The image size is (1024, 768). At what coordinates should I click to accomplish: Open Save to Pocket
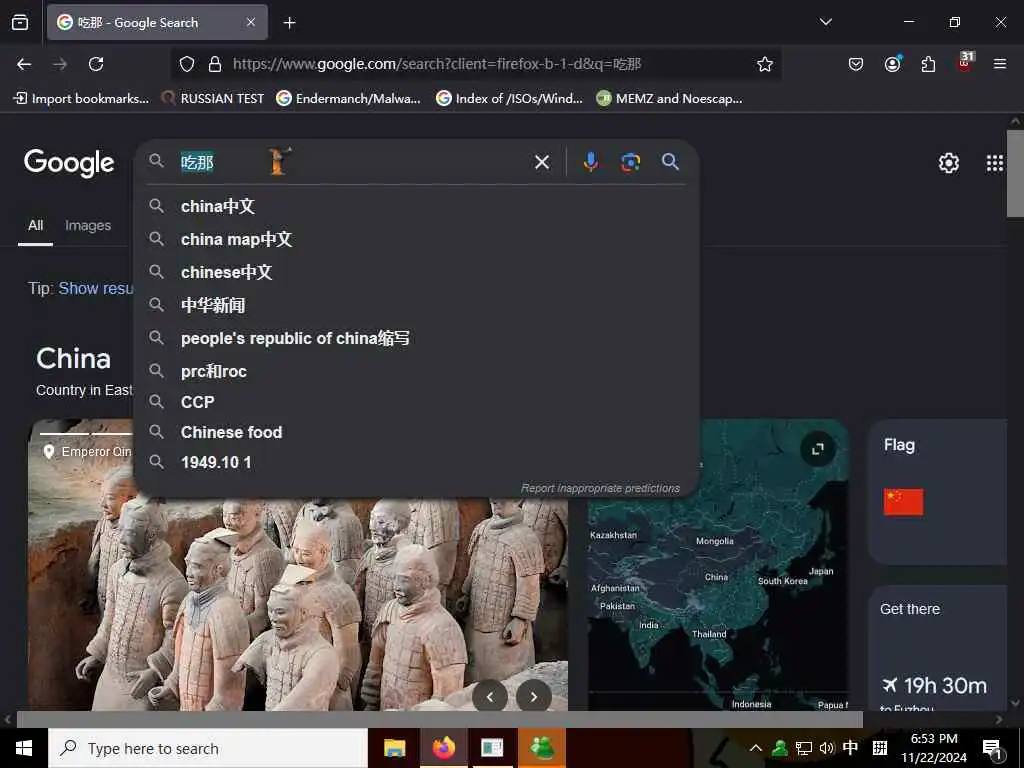[856, 64]
